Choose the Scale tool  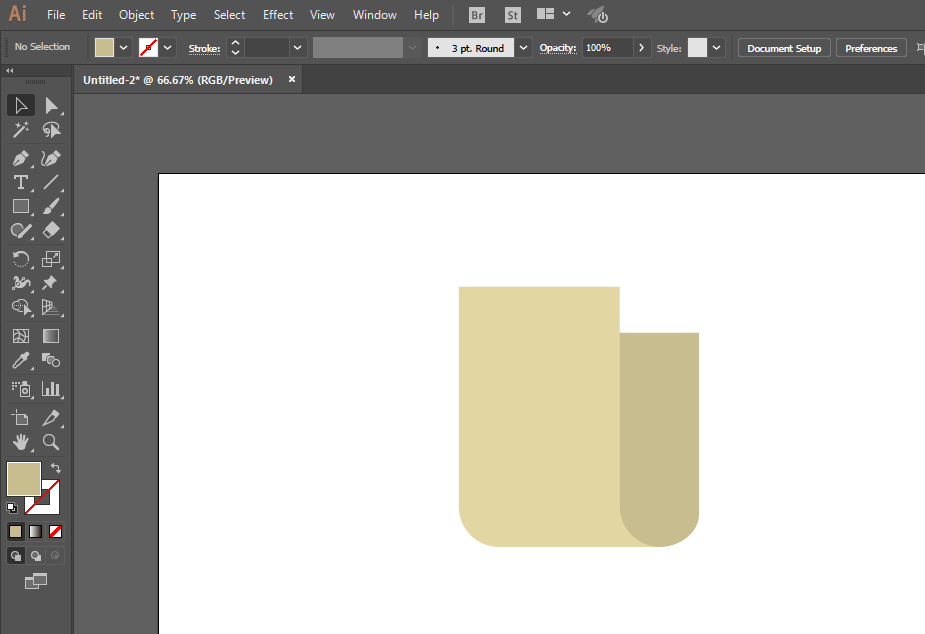51,259
